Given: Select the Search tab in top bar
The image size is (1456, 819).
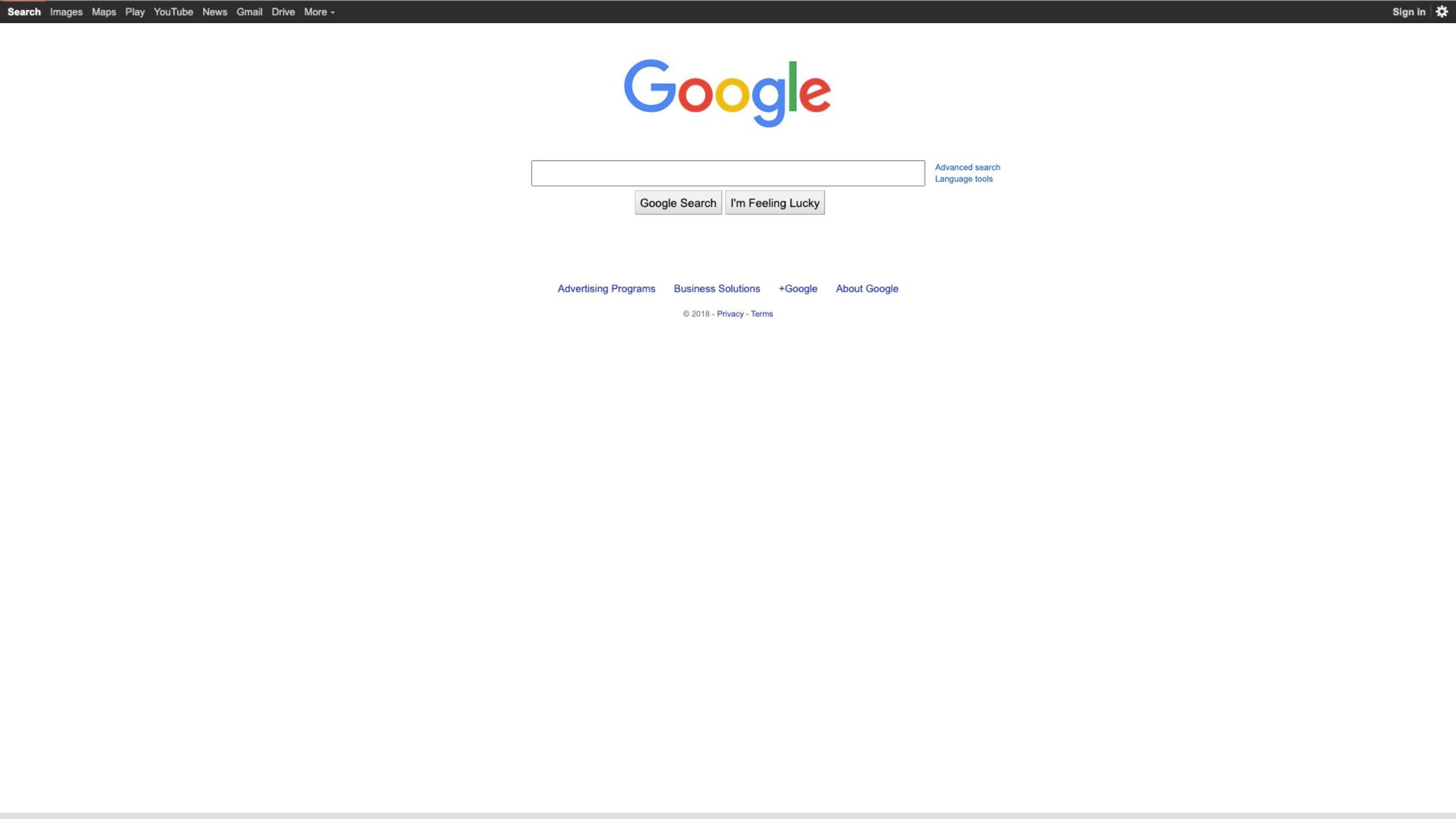Looking at the screenshot, I should click(24, 12).
